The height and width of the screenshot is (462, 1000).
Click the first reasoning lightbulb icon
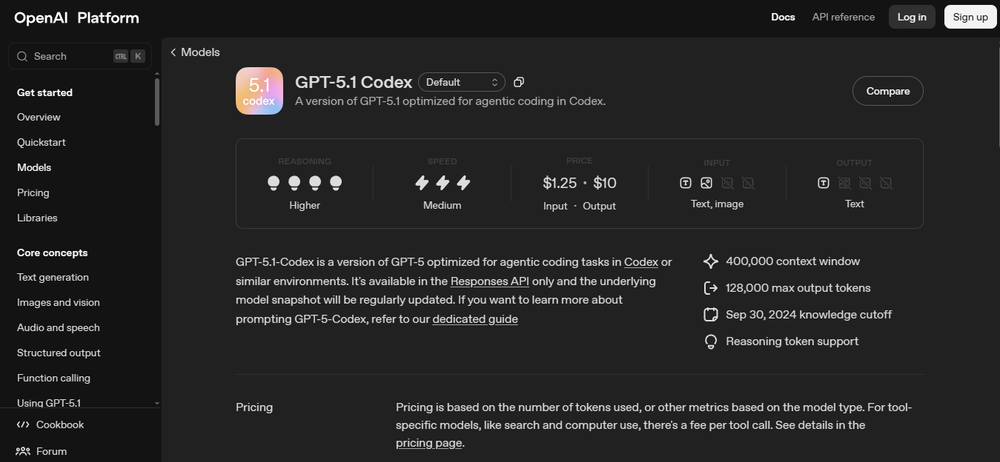point(273,183)
